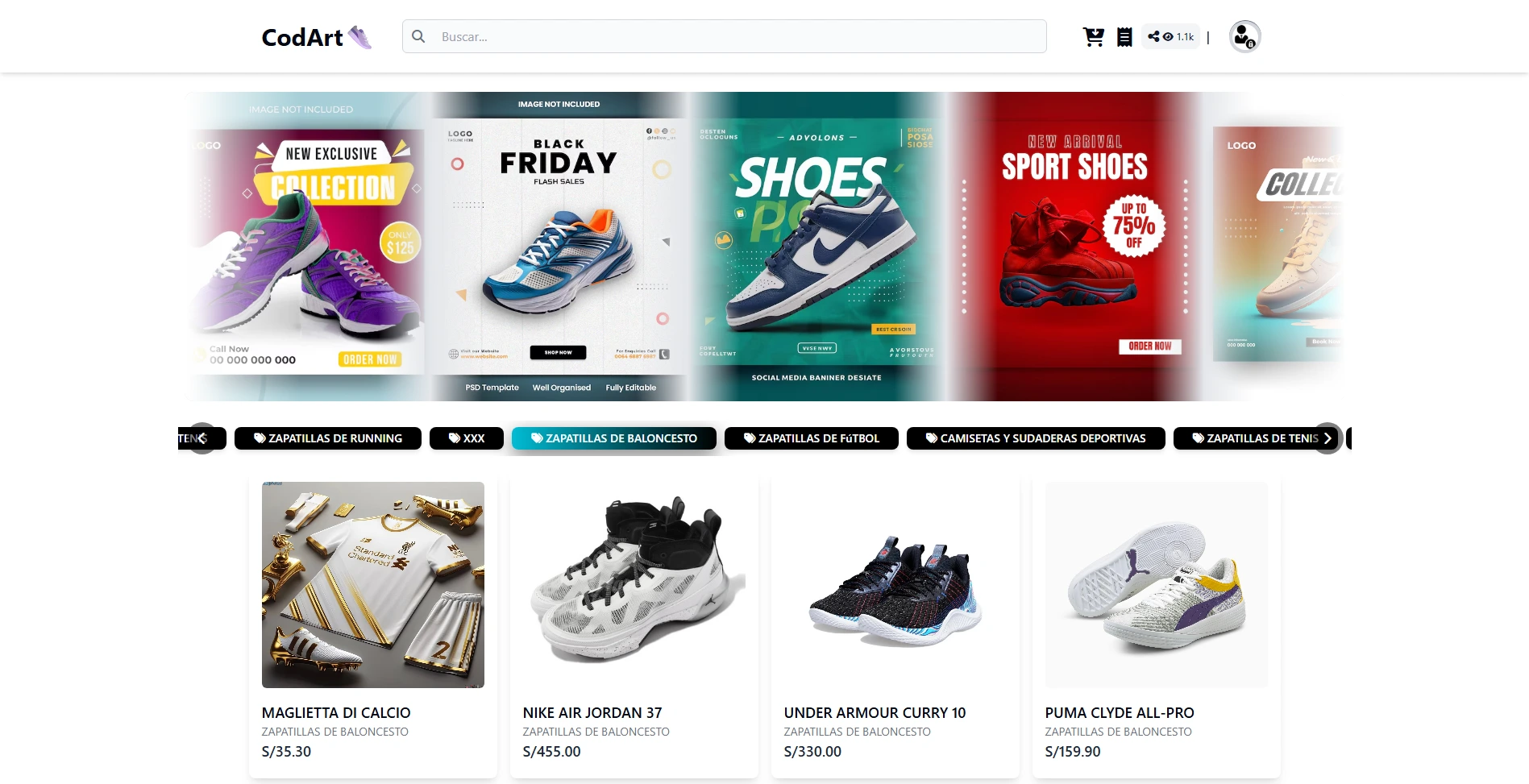The height and width of the screenshot is (784, 1529).
Task: Open the Nike Air Jordan 37 product image
Action: coord(634,585)
